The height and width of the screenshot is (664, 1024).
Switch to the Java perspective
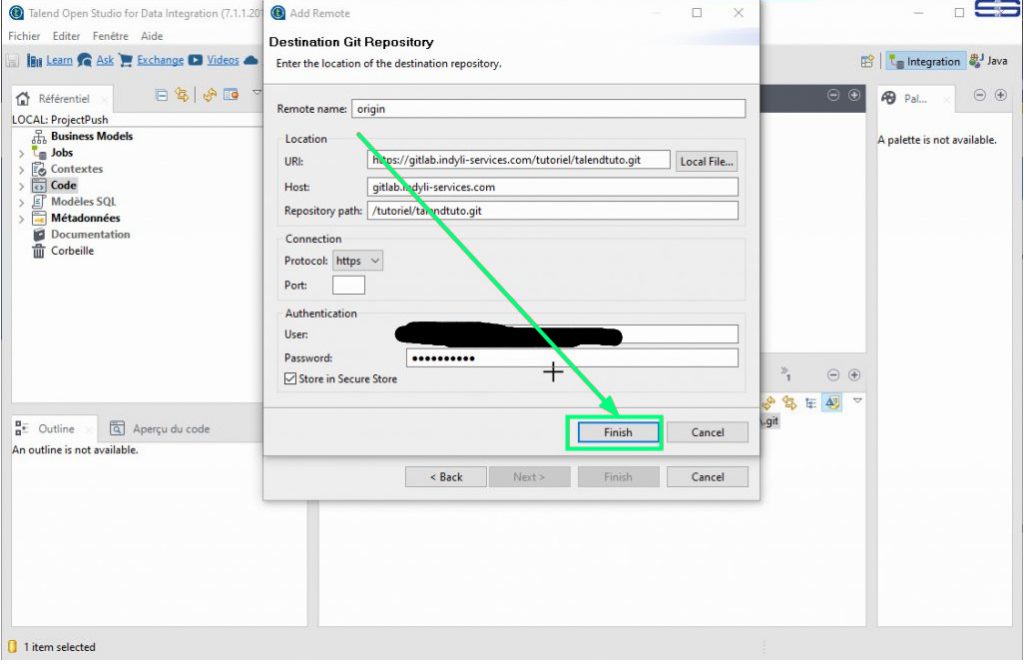[x=988, y=61]
